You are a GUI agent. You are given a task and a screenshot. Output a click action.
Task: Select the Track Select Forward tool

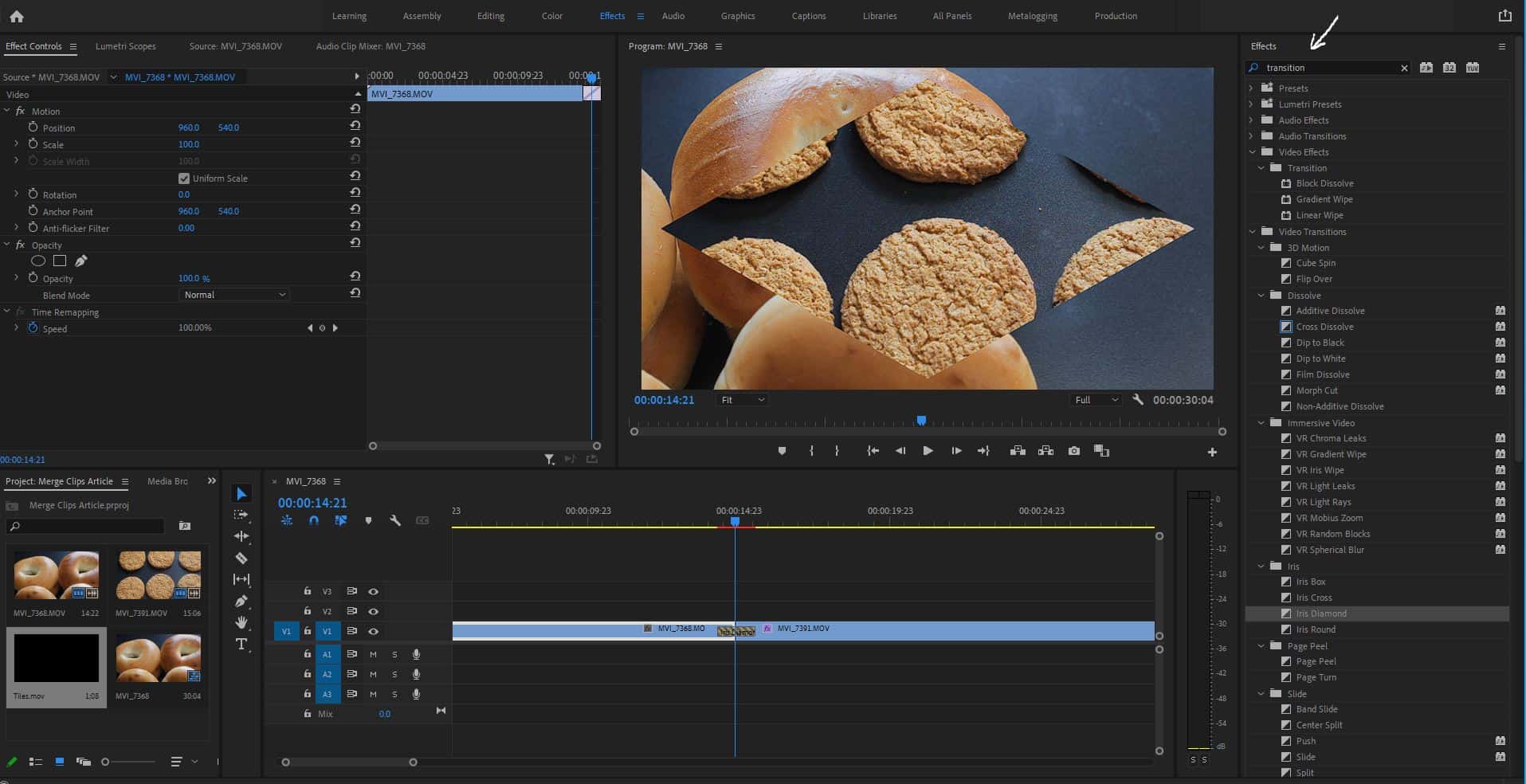241,515
